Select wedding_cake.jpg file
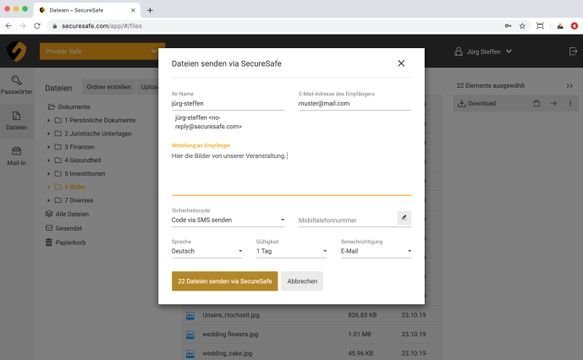This screenshot has width=583, height=360. (x=227, y=353)
